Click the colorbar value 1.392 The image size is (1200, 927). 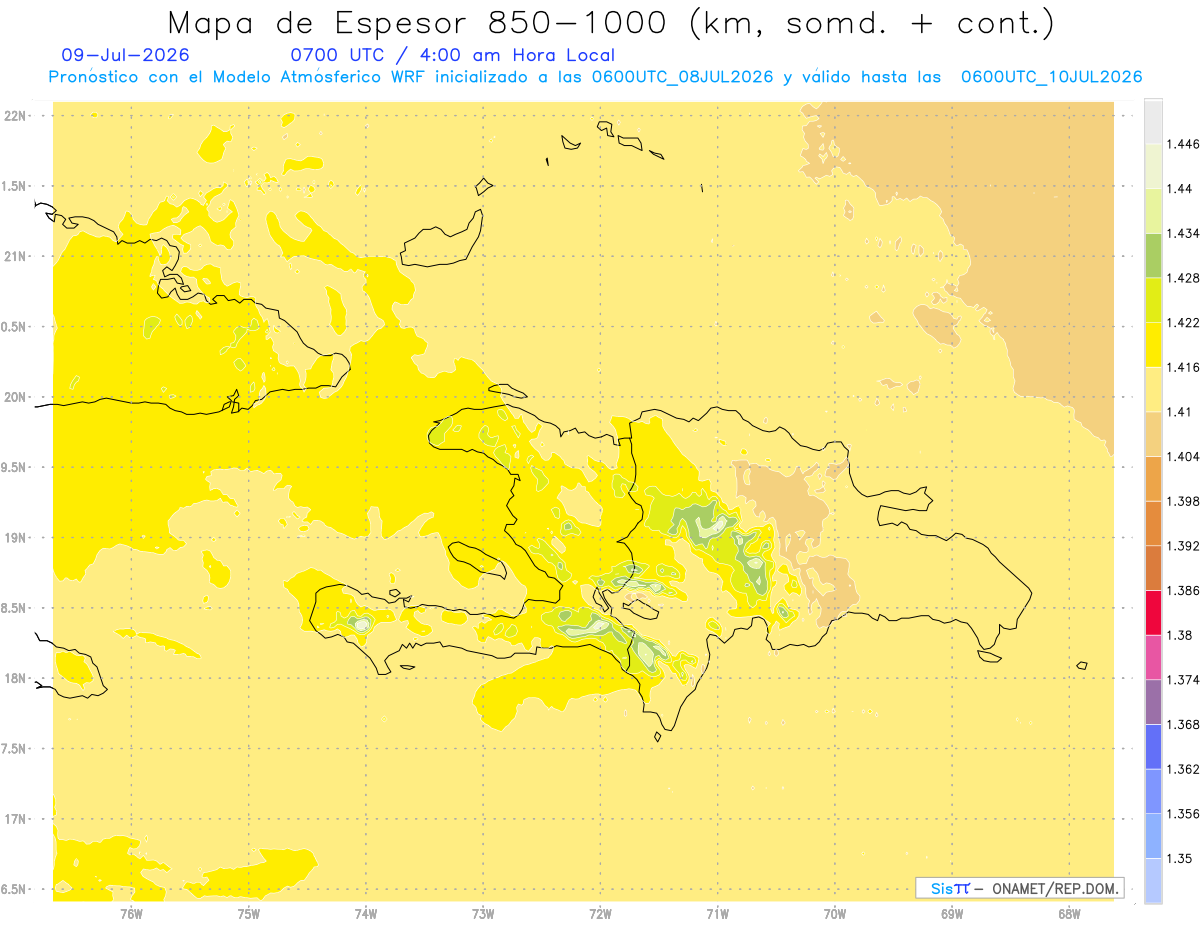[1183, 546]
